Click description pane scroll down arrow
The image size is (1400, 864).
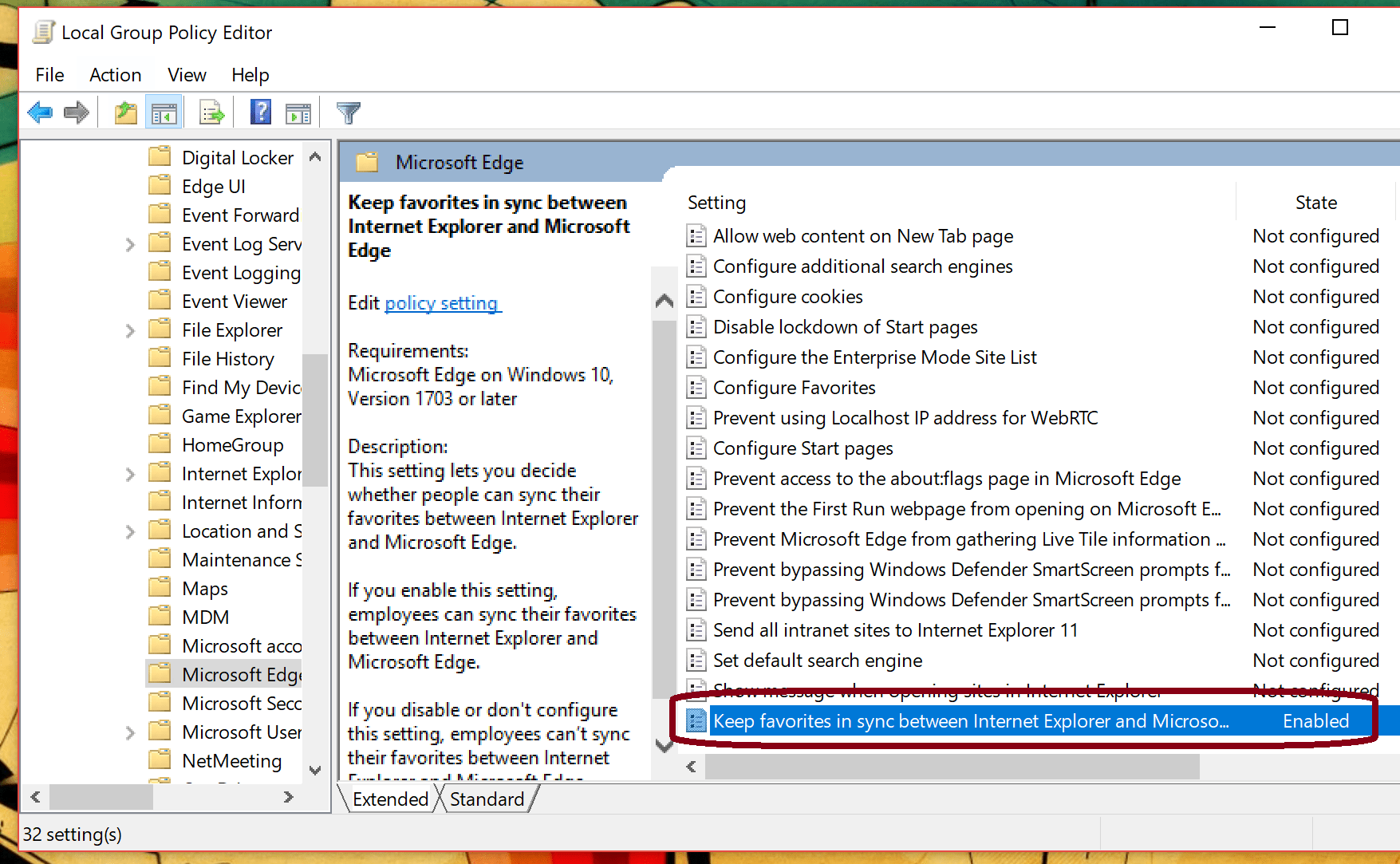pos(664,746)
